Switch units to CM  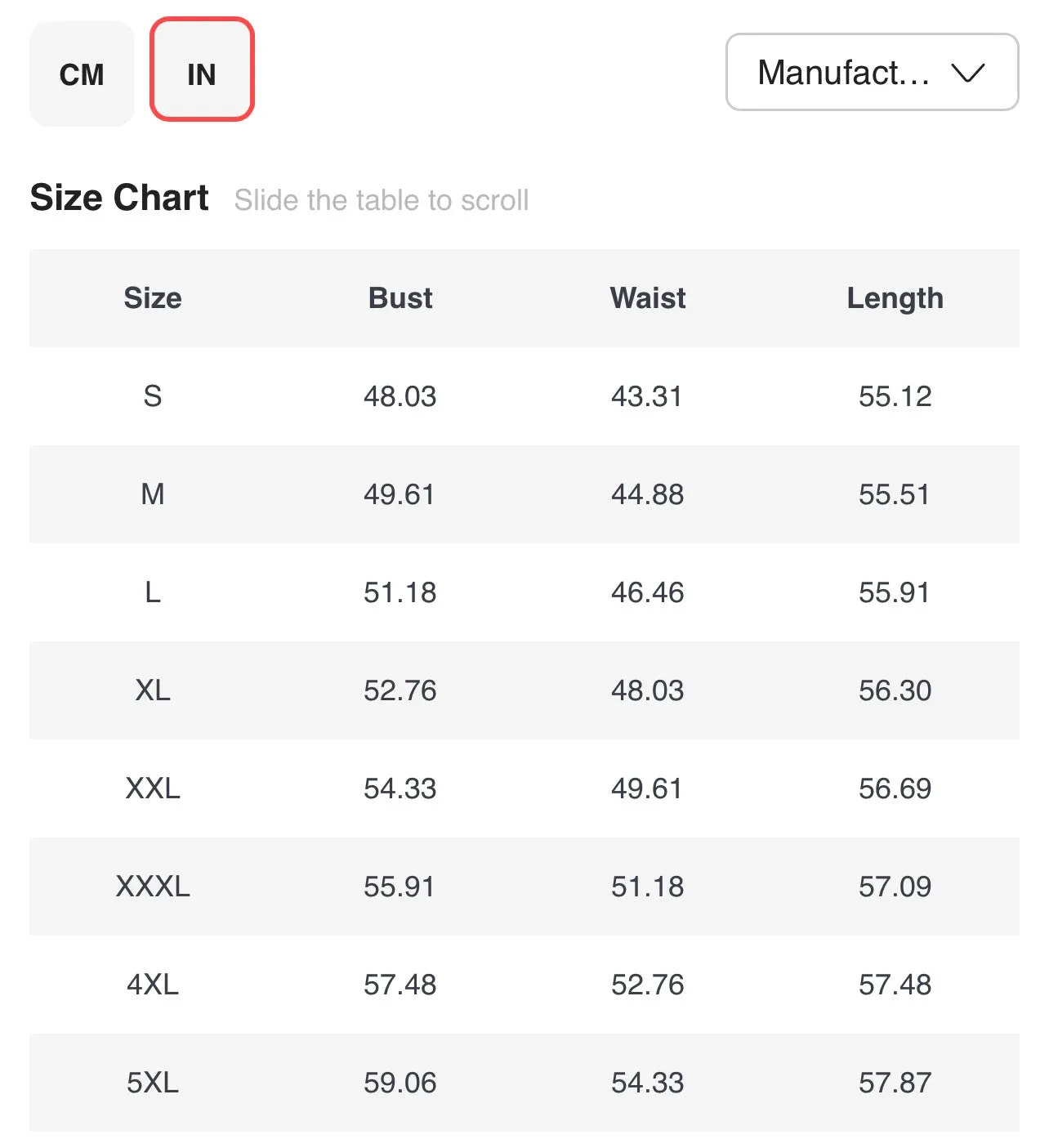pyautogui.click(x=82, y=74)
